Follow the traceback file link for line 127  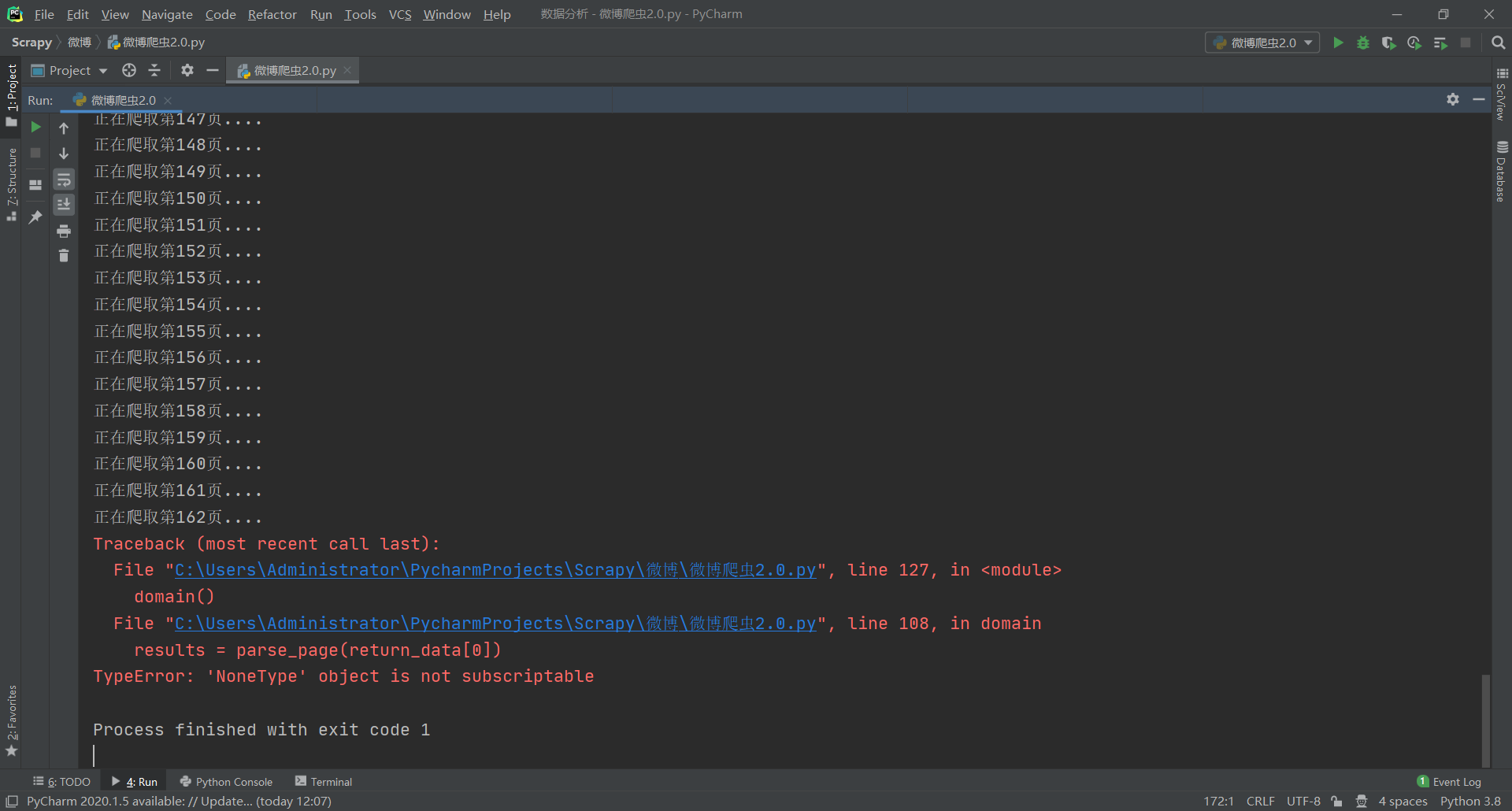[x=495, y=570]
